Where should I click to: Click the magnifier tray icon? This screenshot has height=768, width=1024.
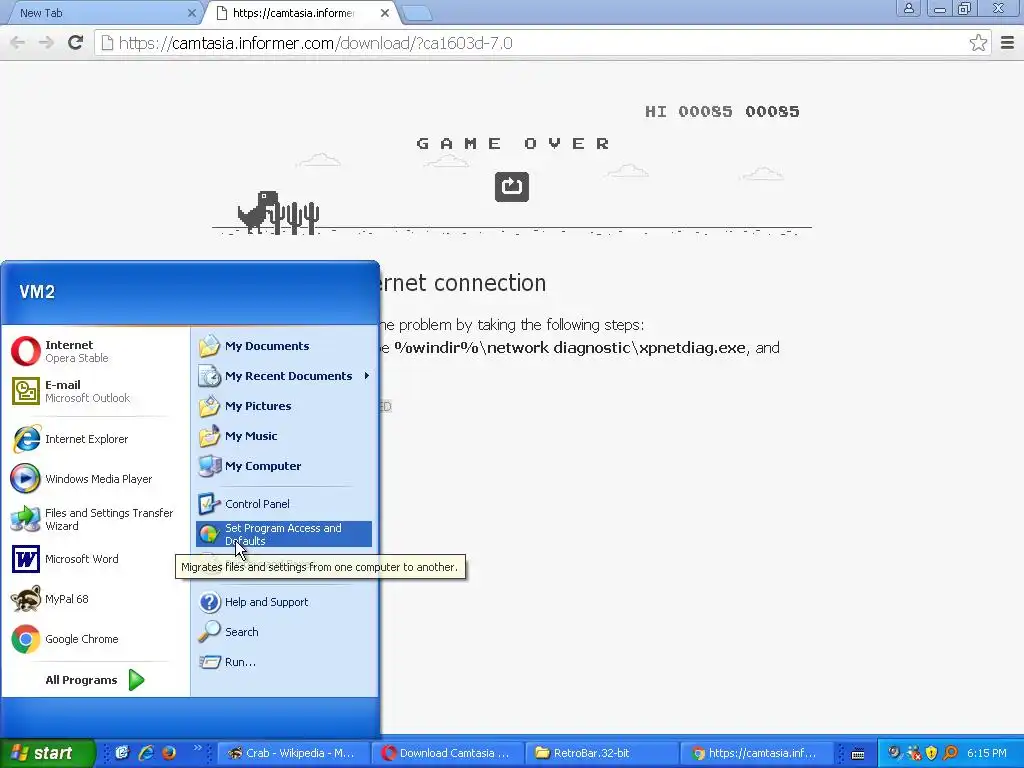point(950,753)
